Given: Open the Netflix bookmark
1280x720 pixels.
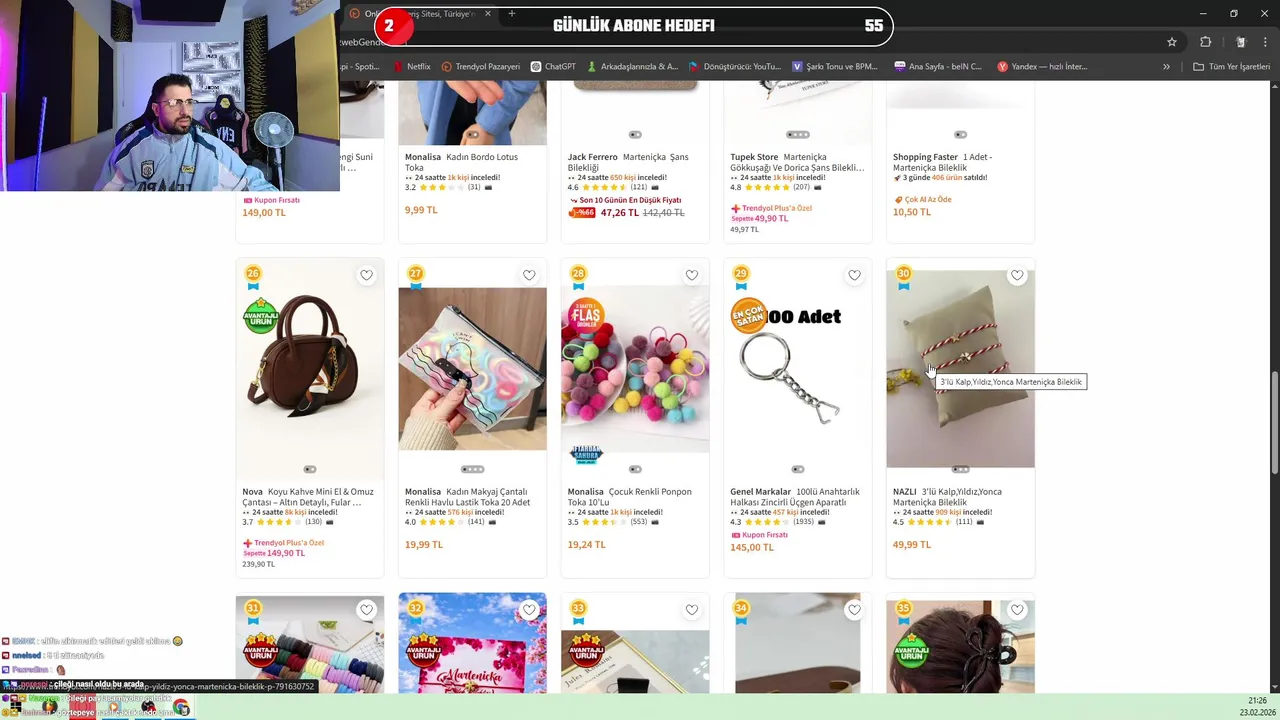Looking at the screenshot, I should 412,67.
